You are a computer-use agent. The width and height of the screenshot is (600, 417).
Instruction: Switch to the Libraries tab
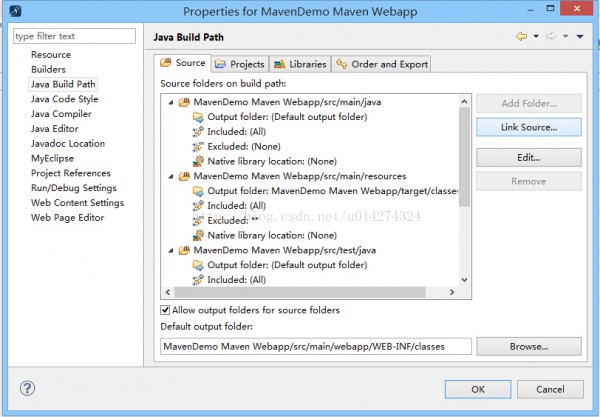point(300,64)
